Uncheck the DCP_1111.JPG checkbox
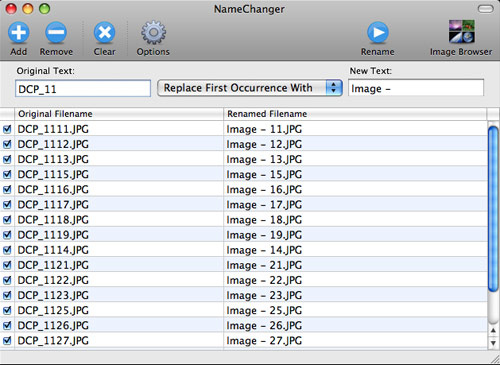Screen dimensions: 500x365 7,129
